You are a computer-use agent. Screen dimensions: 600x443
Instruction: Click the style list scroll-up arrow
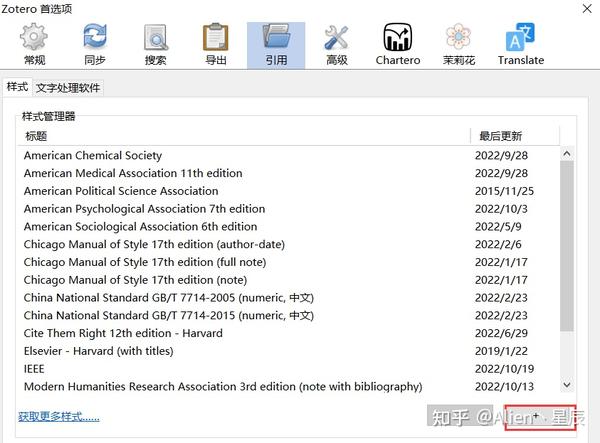tap(567, 154)
